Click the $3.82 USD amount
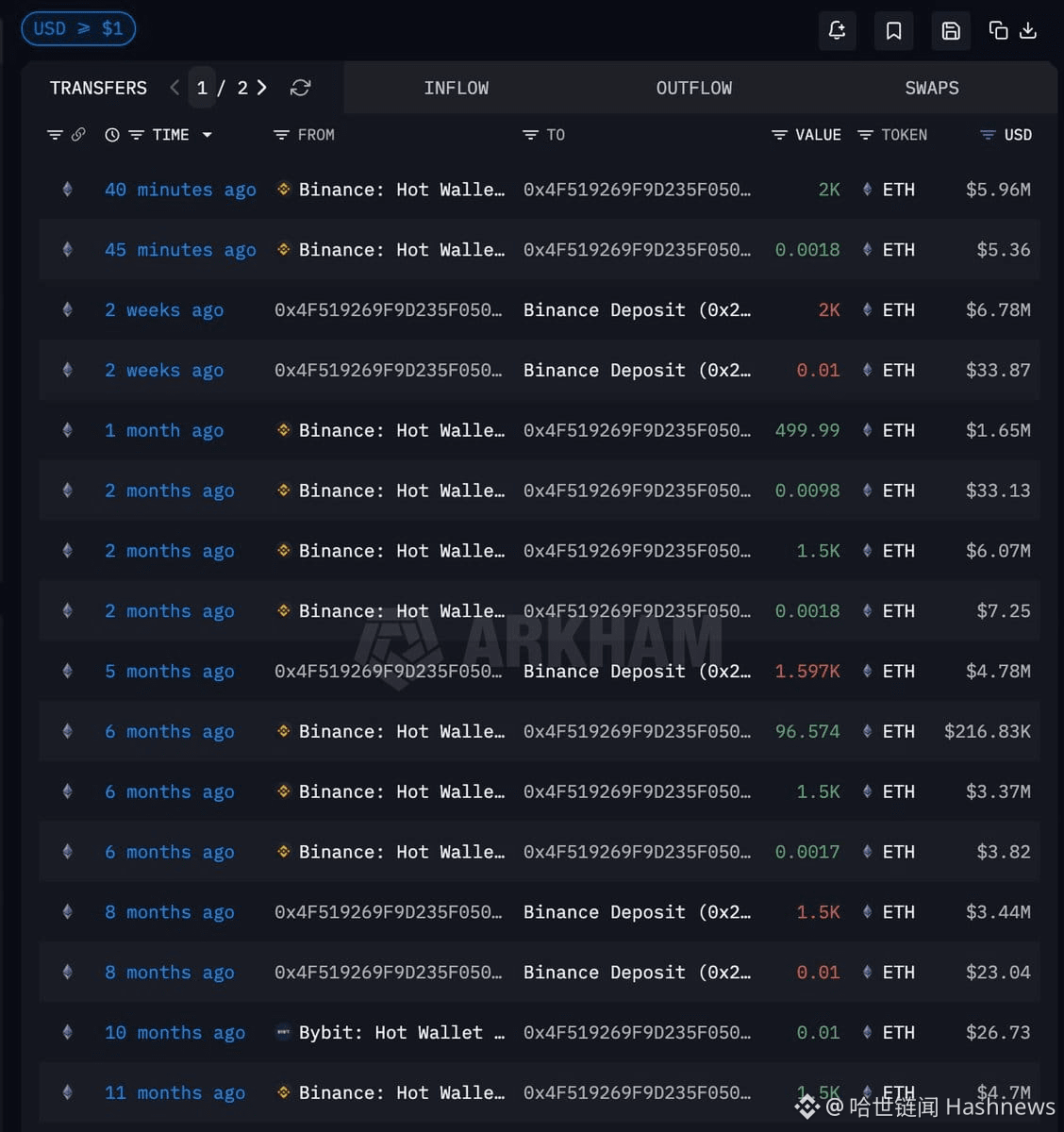Viewport: 1064px width, 1132px height. tap(1004, 852)
